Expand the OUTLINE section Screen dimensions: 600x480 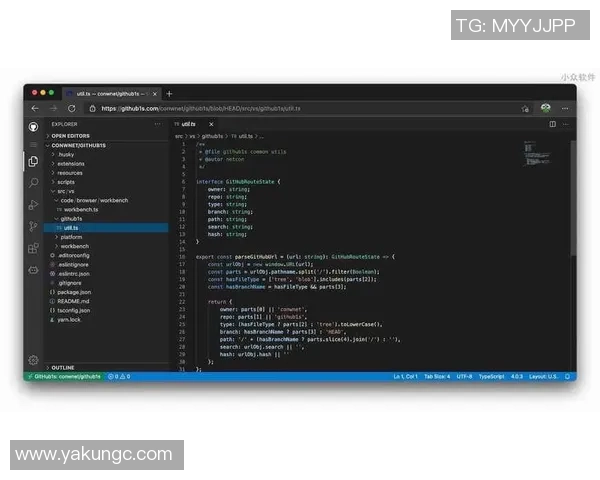[x=62, y=367]
